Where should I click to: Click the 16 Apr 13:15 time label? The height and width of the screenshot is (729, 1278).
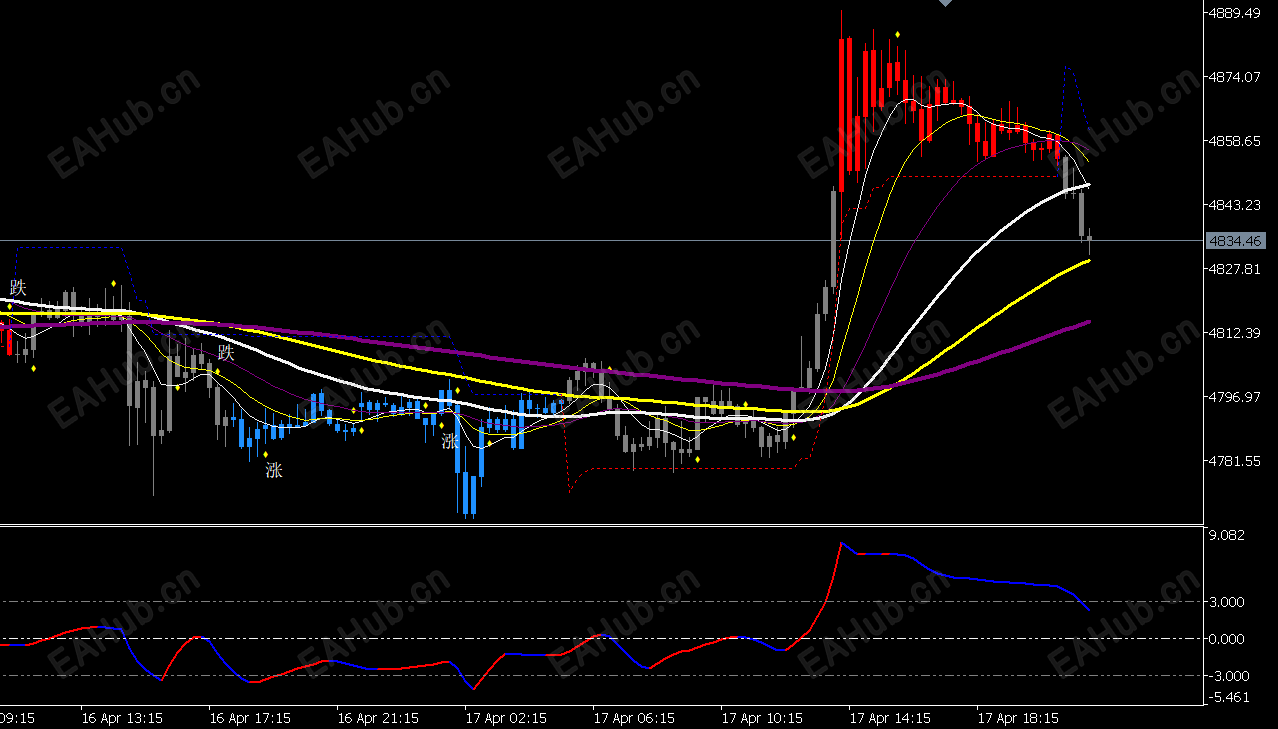click(122, 718)
